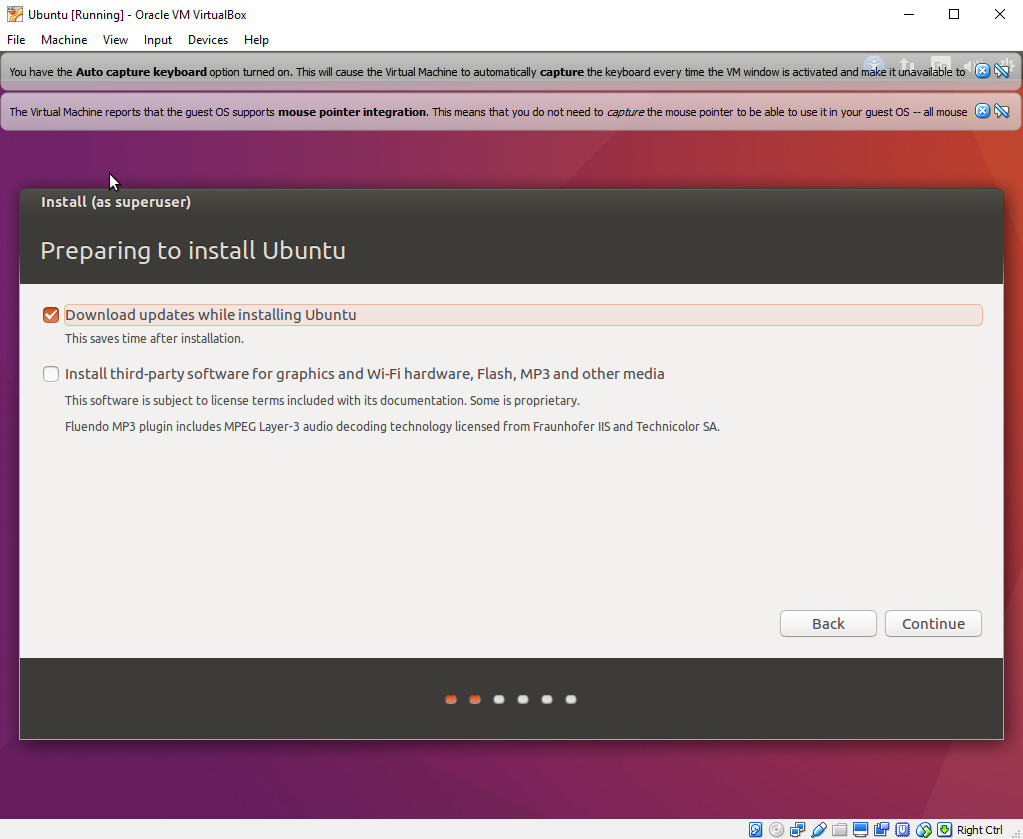Open the Machine menu
This screenshot has height=839, width=1023.
tap(64, 40)
